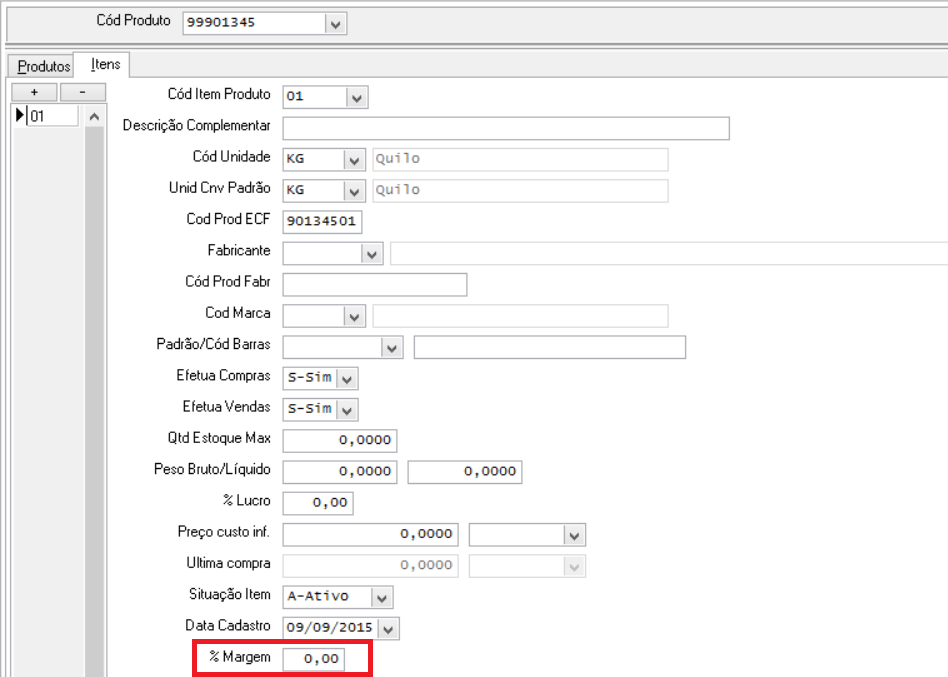Open the Padrão/Cód Barras dropdown
The height and width of the screenshot is (677, 948).
[392, 348]
